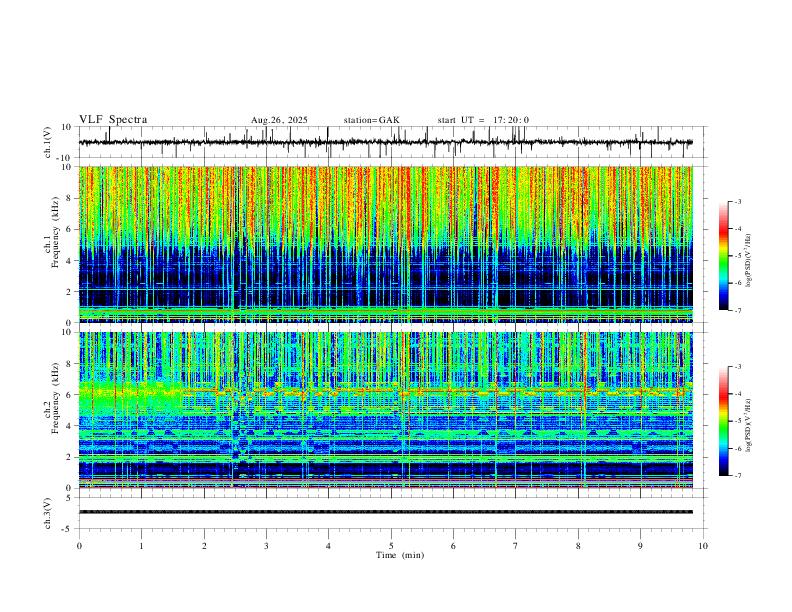Click inside the ch.2 spectrogram panel
The image size is (792, 612).
[x=385, y=410]
